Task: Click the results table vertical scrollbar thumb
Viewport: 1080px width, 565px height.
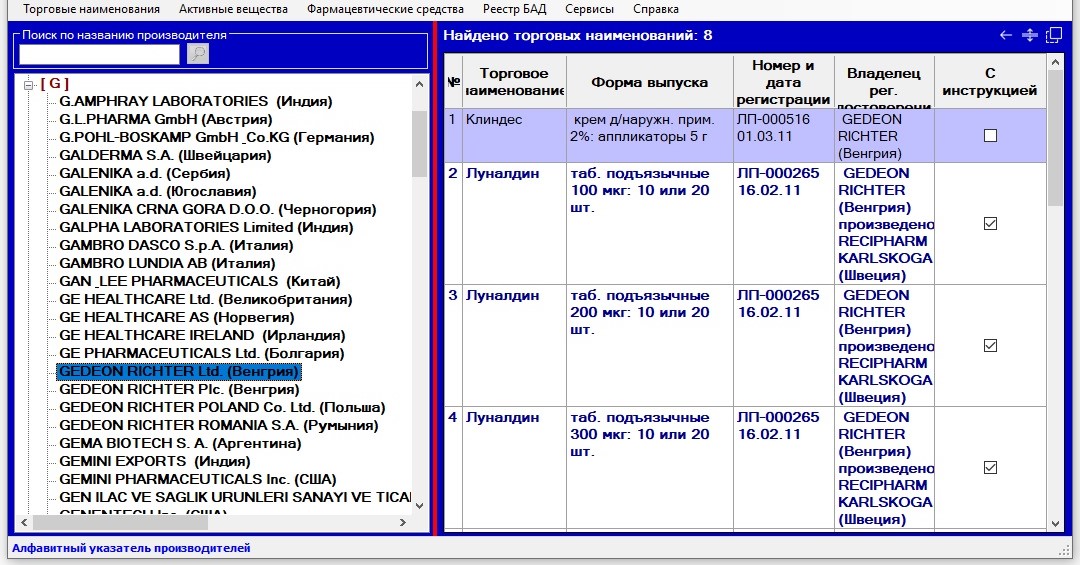Action: 1055,140
